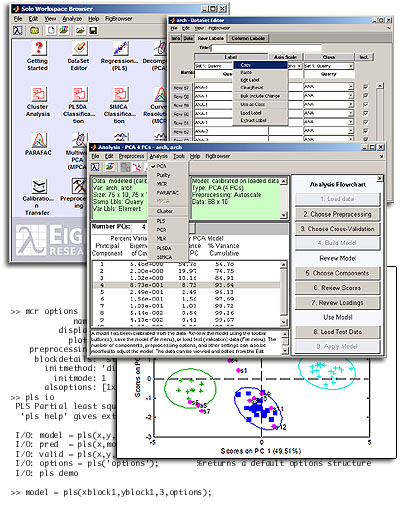Open Label 'Set 1: Quarry' dropdown
This screenshot has height=507, width=405.
point(213,66)
